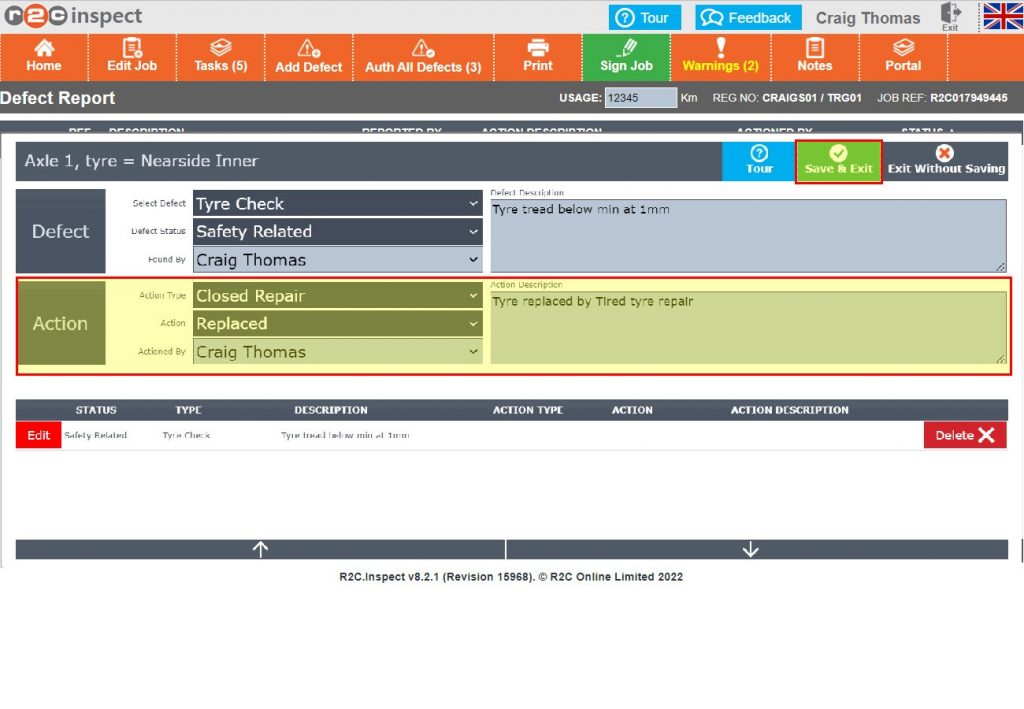Viewport: 1024px width, 709px height.
Task: Open the Actioned By dropdown
Action: pyautogui.click(x=337, y=352)
